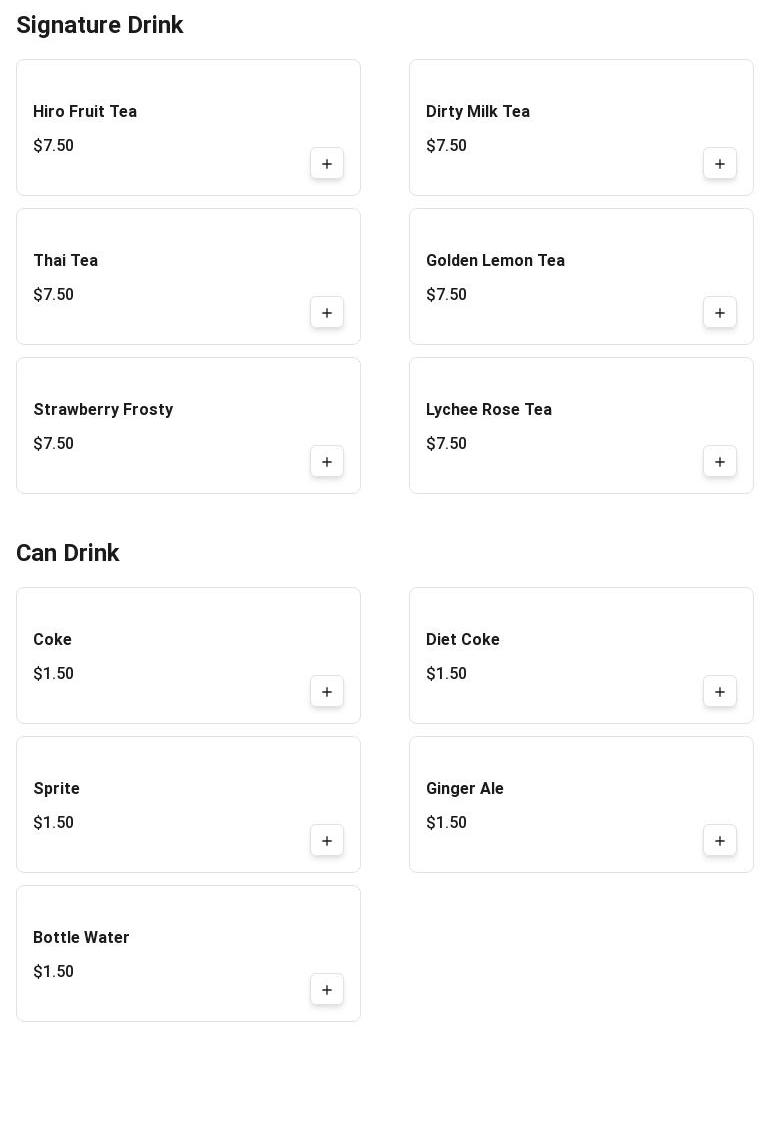770x1123 pixels.
Task: Click plus icon for Thai Tea
Action: 327,313
